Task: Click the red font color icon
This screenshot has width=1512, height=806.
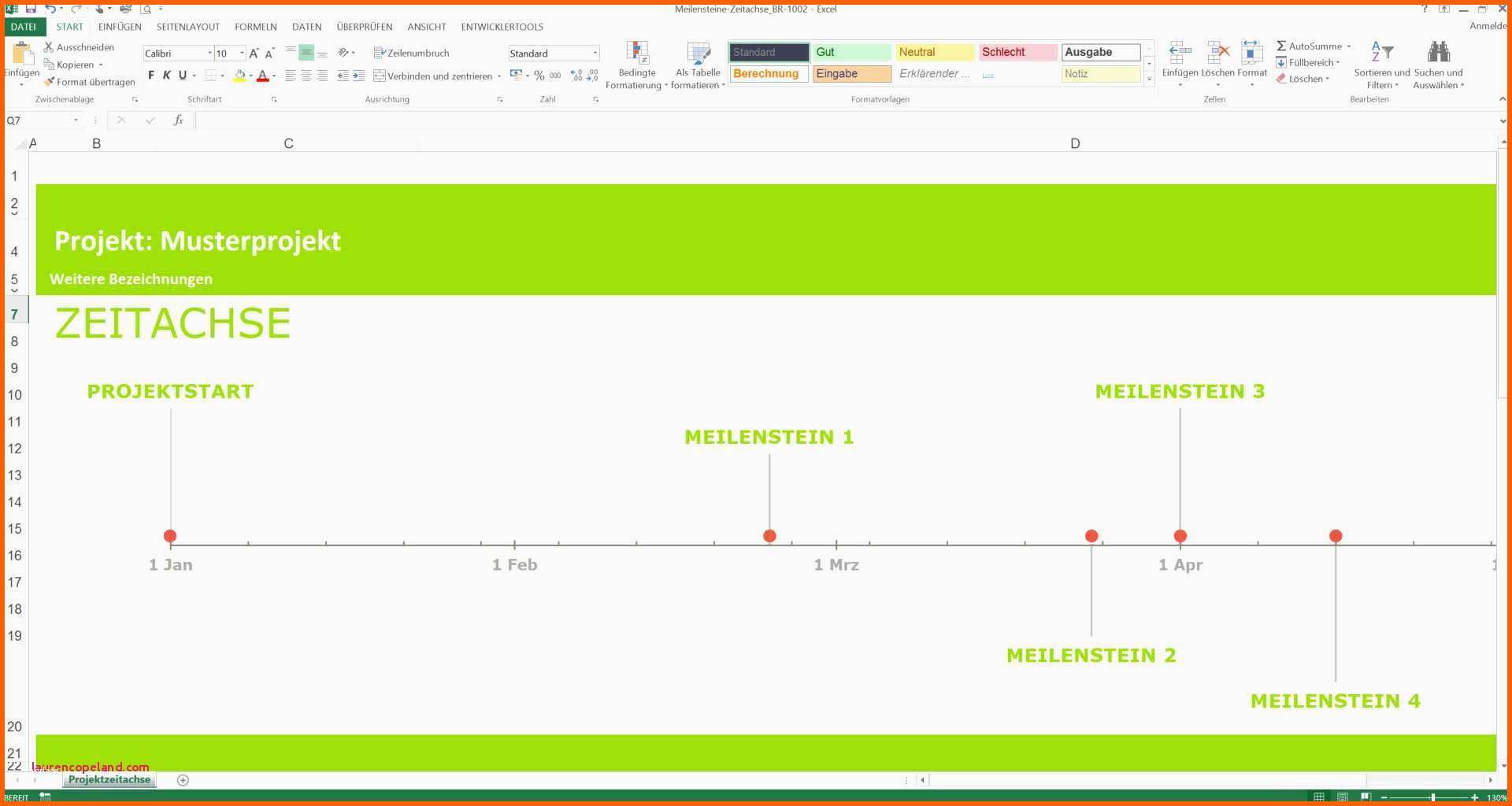Action: pyautogui.click(x=263, y=76)
